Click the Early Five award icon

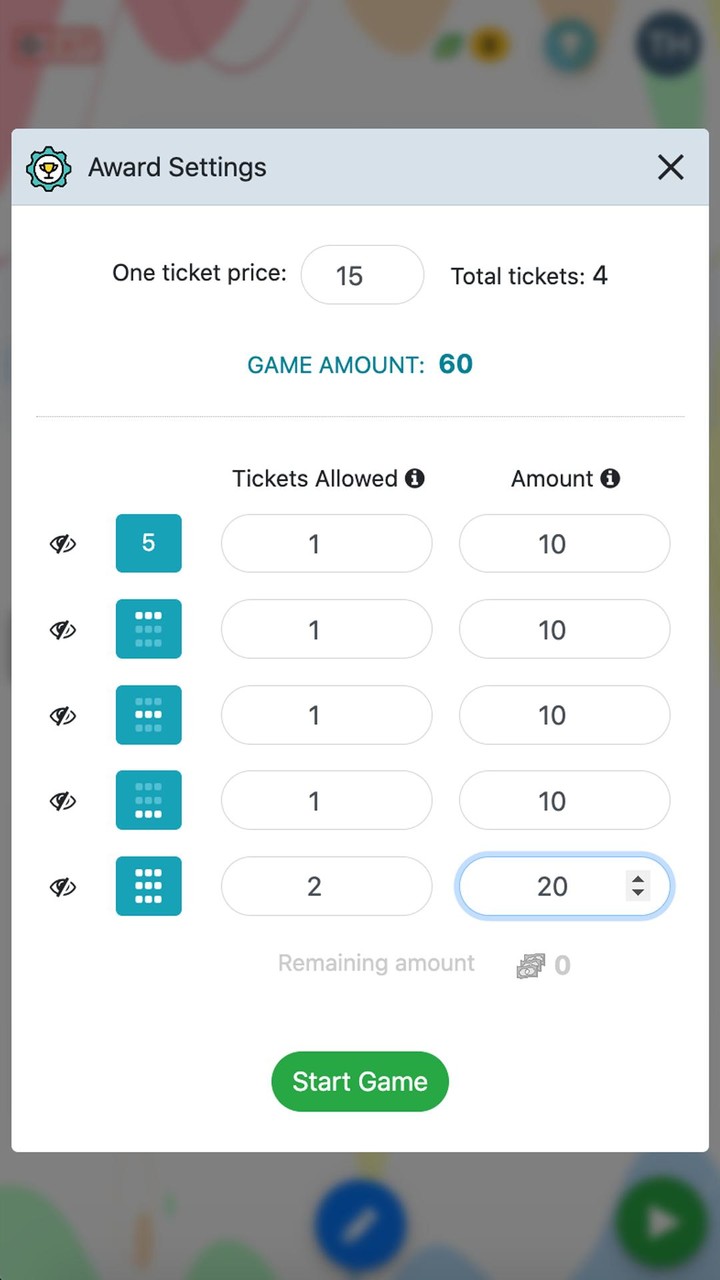(148, 543)
